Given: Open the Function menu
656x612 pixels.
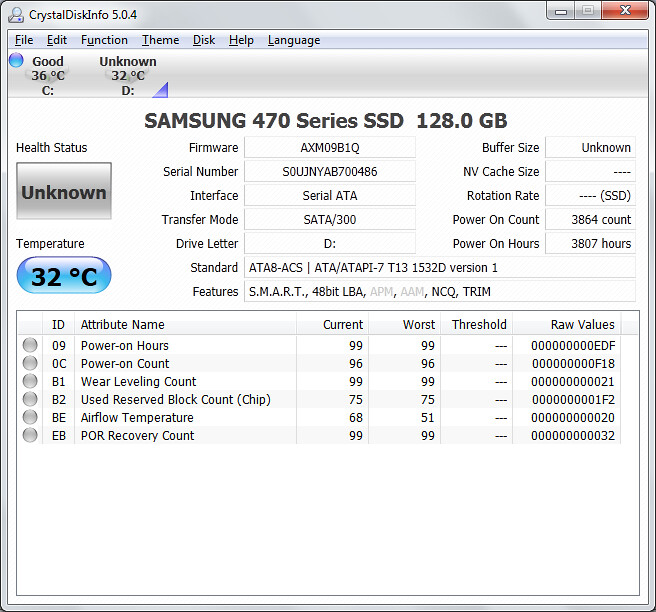Looking at the screenshot, I should click(x=104, y=40).
